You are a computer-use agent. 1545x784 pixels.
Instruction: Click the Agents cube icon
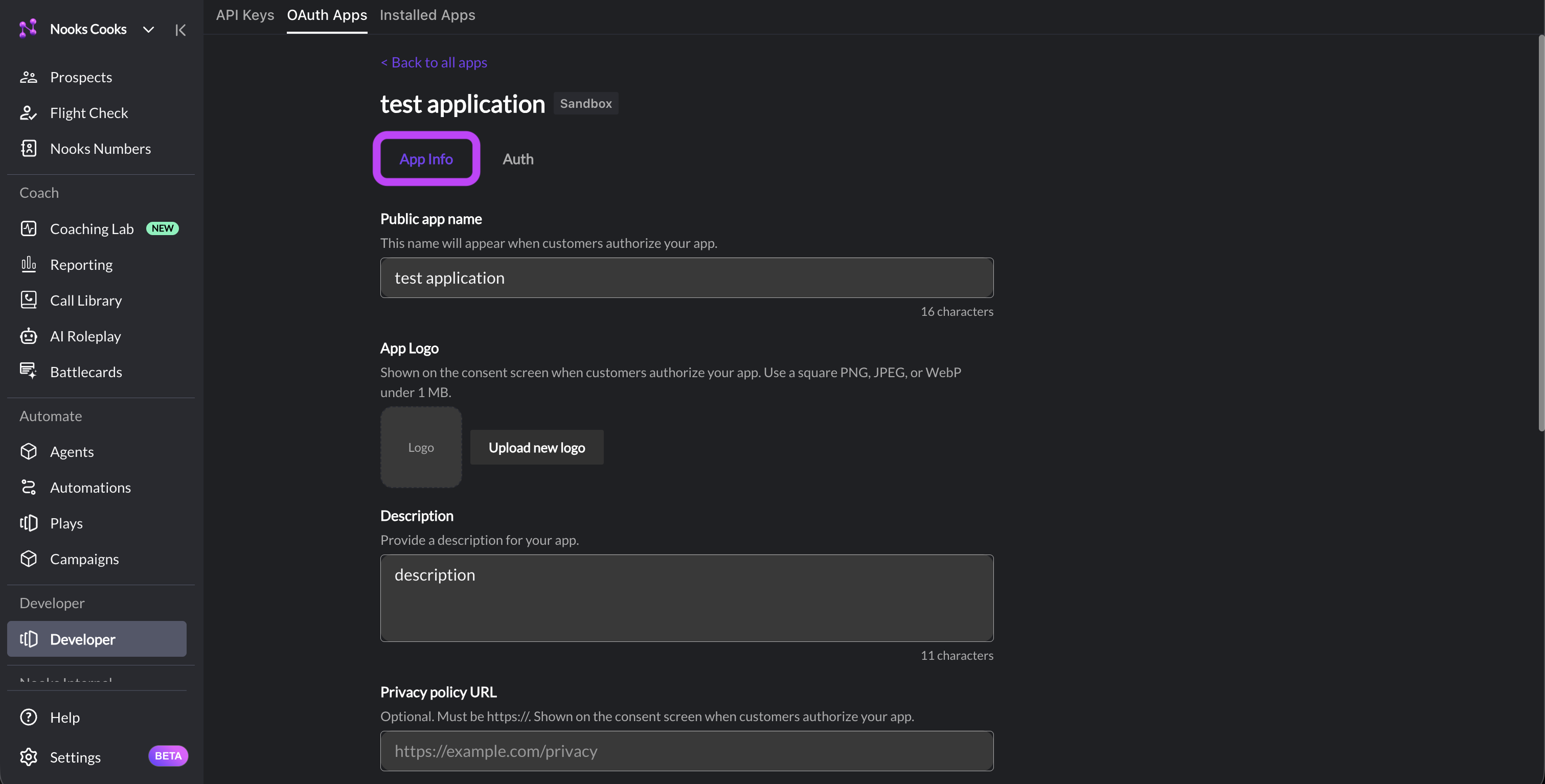click(x=28, y=451)
